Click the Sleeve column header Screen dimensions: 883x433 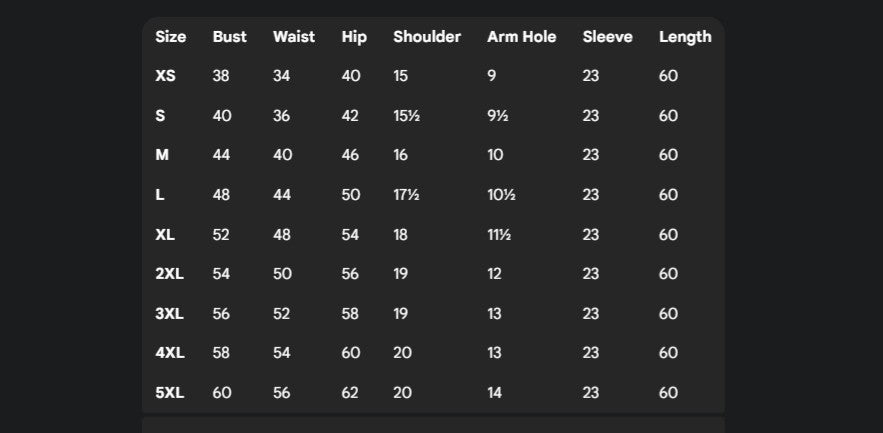607,37
